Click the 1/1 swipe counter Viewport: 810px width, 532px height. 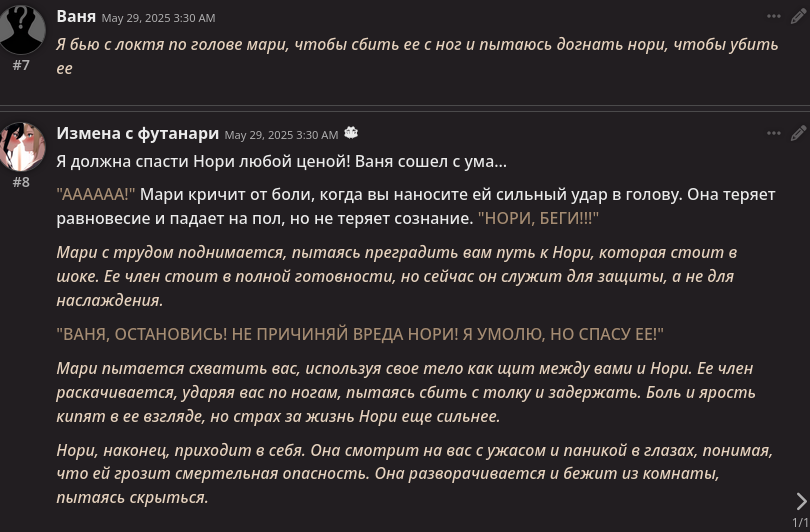(800, 522)
